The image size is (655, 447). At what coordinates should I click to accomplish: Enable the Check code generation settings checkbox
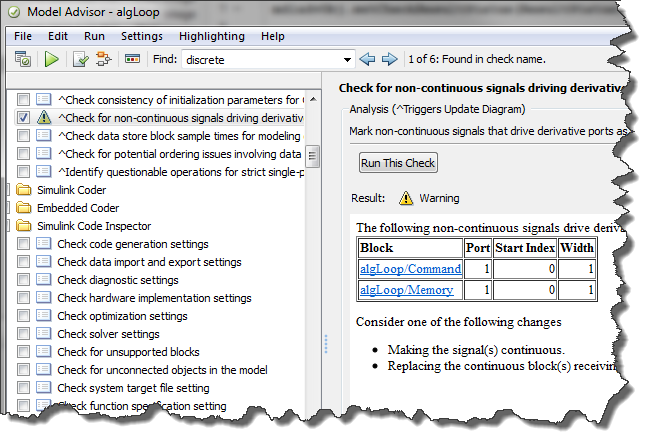[24, 244]
